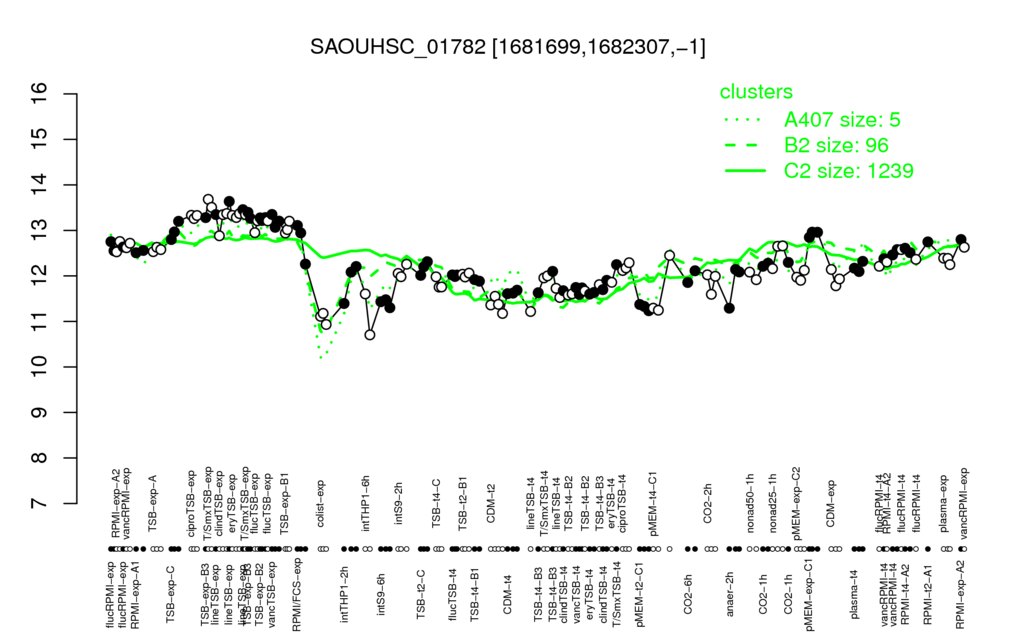Click the 'pMEM-t2-C1' bottom axis label
This screenshot has width=1024, height=640.
click(x=640, y=594)
